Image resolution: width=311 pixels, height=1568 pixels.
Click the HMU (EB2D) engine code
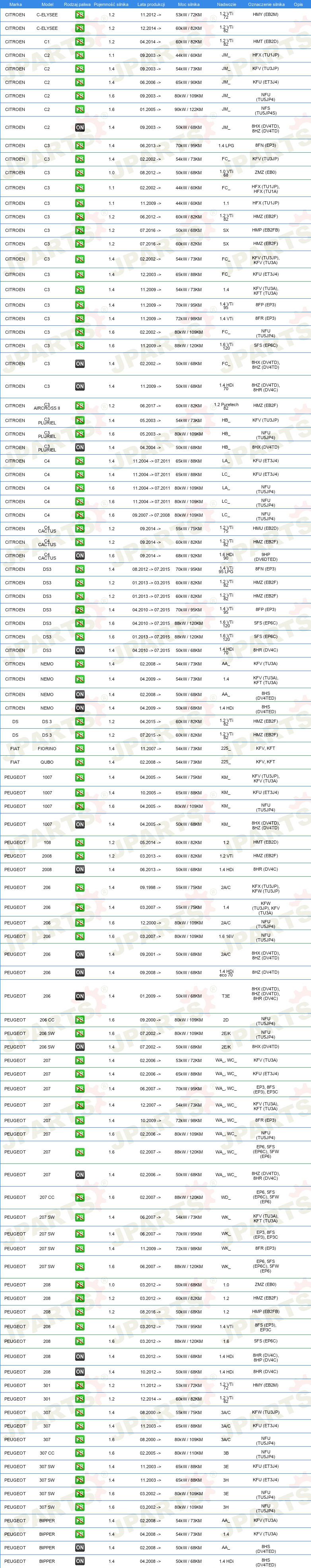tap(266, 529)
